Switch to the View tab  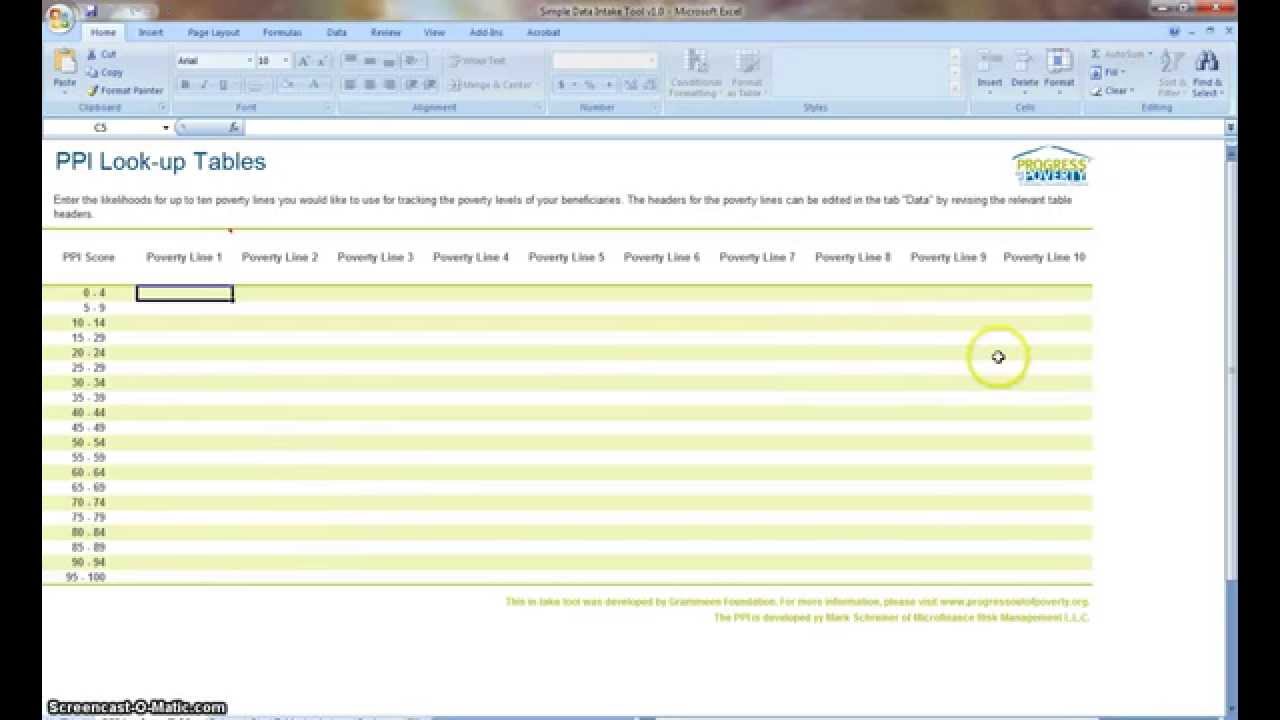coord(434,32)
